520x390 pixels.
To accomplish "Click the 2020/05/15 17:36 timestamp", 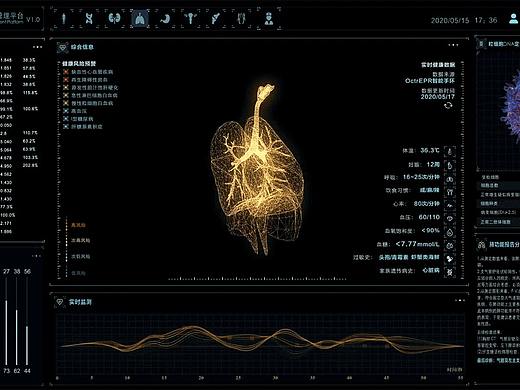I will [464, 20].
